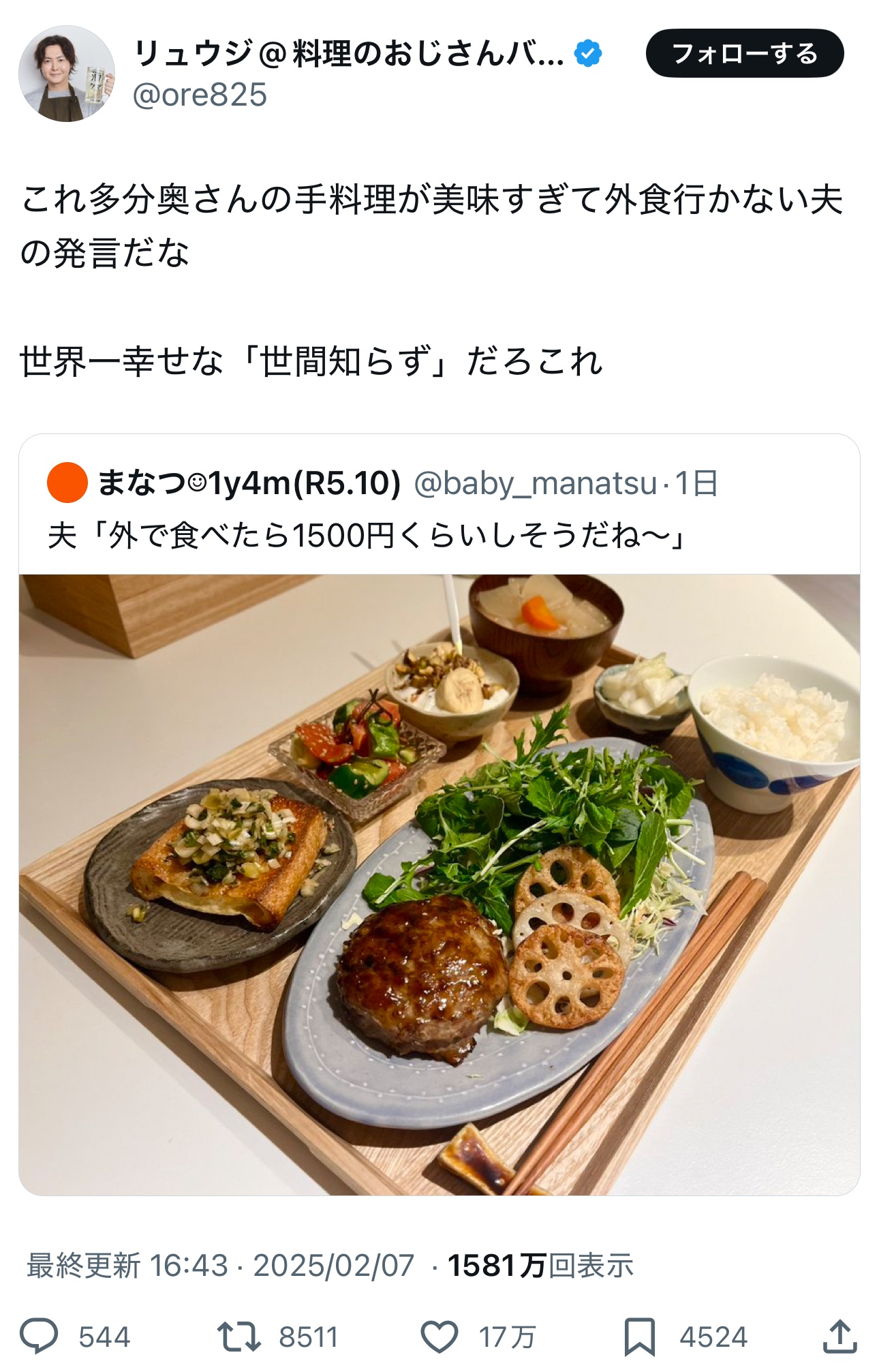Click the 1日 date on the quoted post

[x=696, y=483]
